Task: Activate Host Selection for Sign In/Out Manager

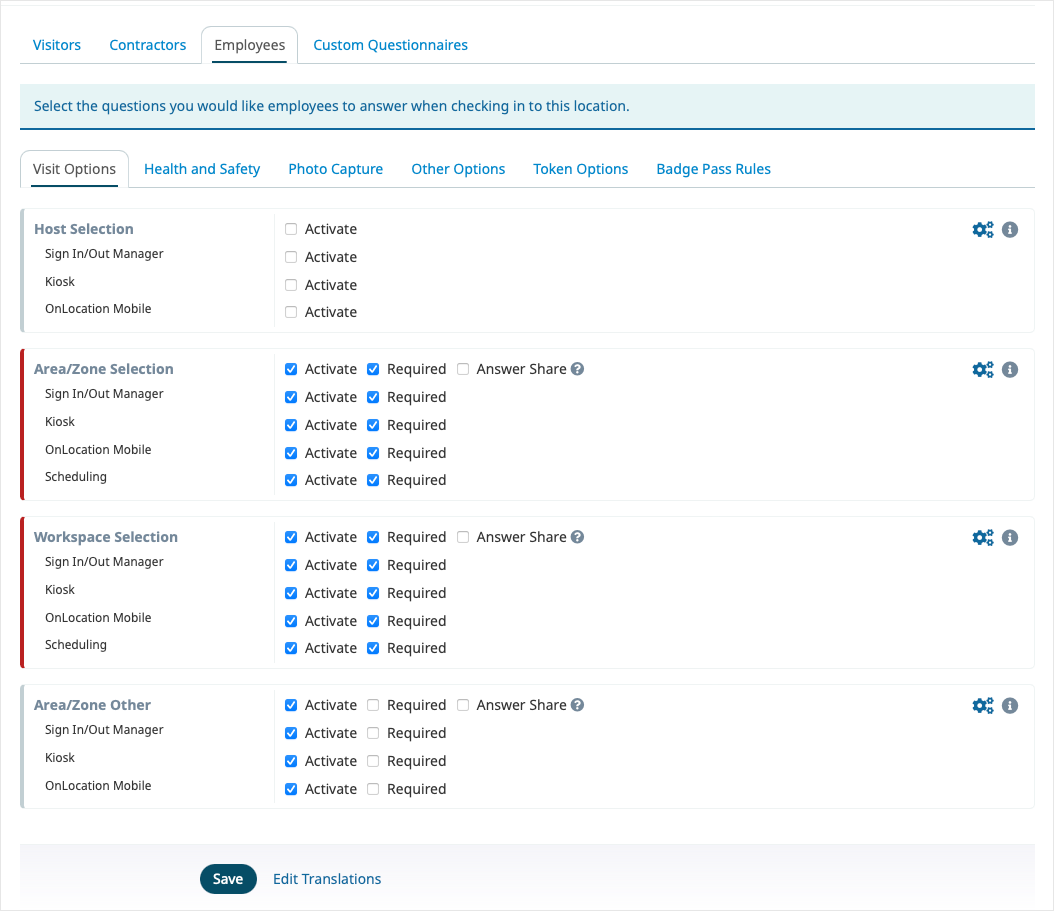Action: point(291,258)
